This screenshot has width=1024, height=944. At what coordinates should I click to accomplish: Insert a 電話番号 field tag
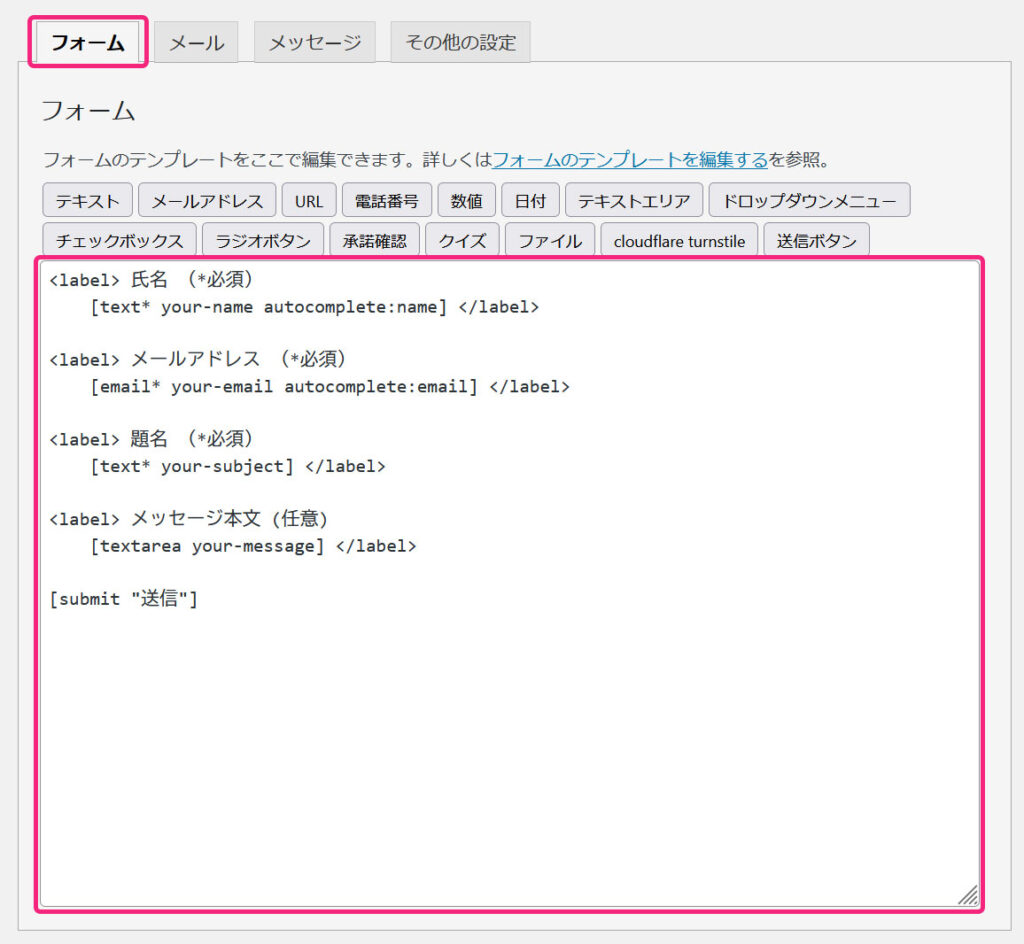point(387,201)
